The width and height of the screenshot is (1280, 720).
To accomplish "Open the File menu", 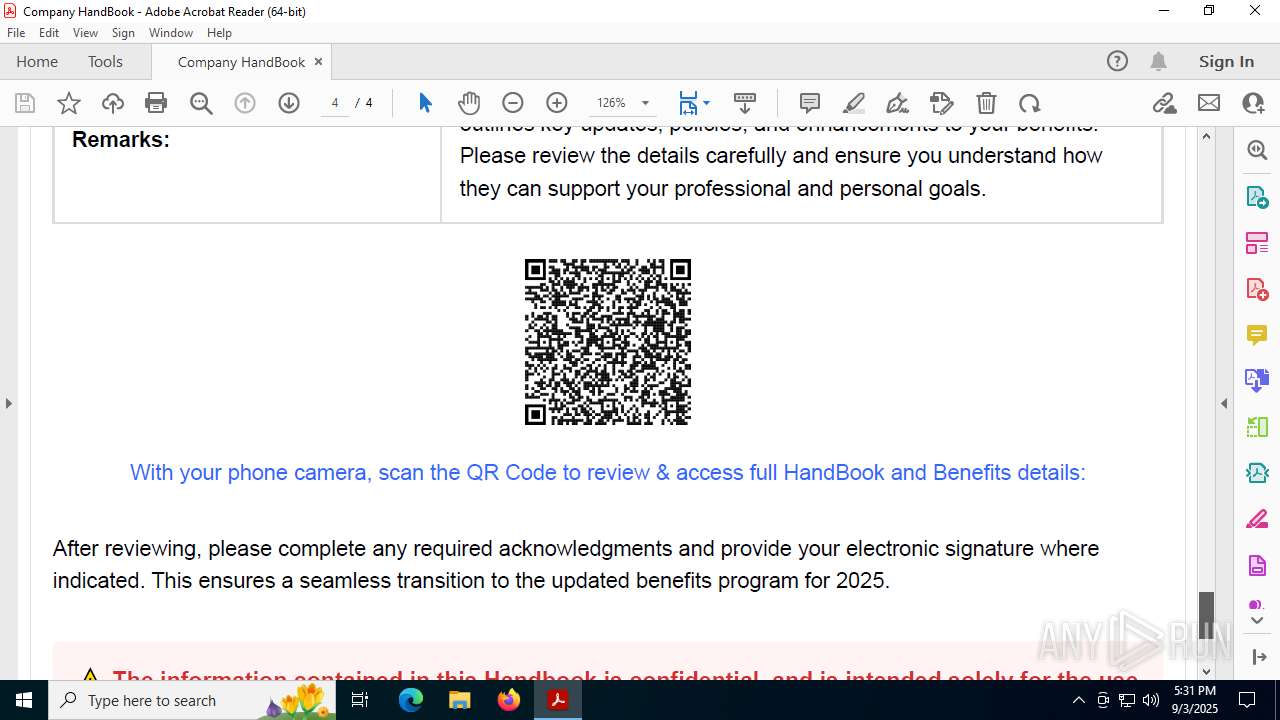I will [16, 33].
